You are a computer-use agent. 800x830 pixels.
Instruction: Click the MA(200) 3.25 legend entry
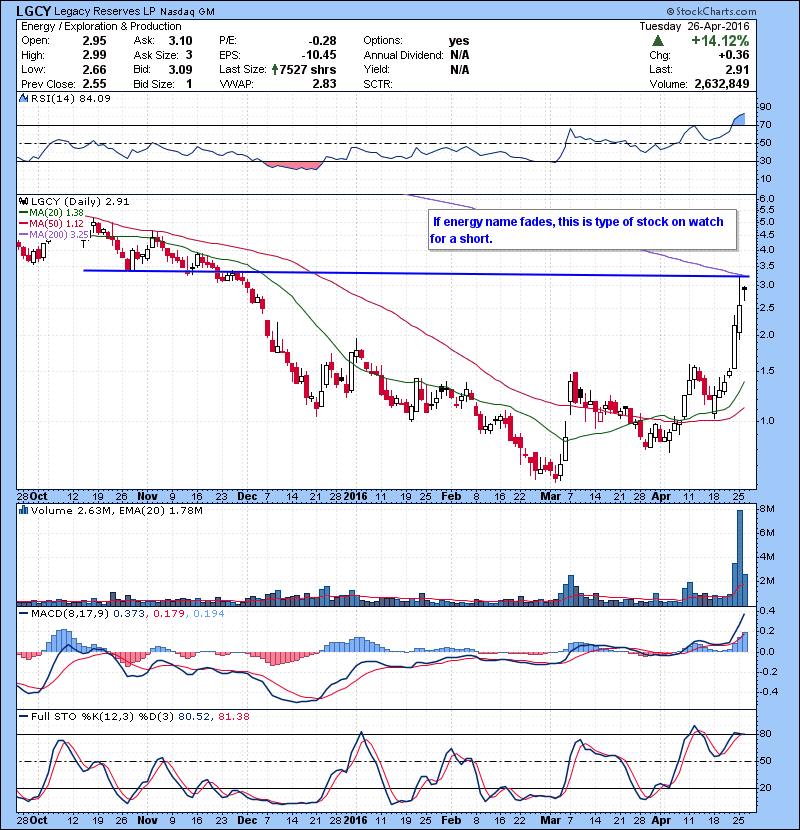[55, 234]
